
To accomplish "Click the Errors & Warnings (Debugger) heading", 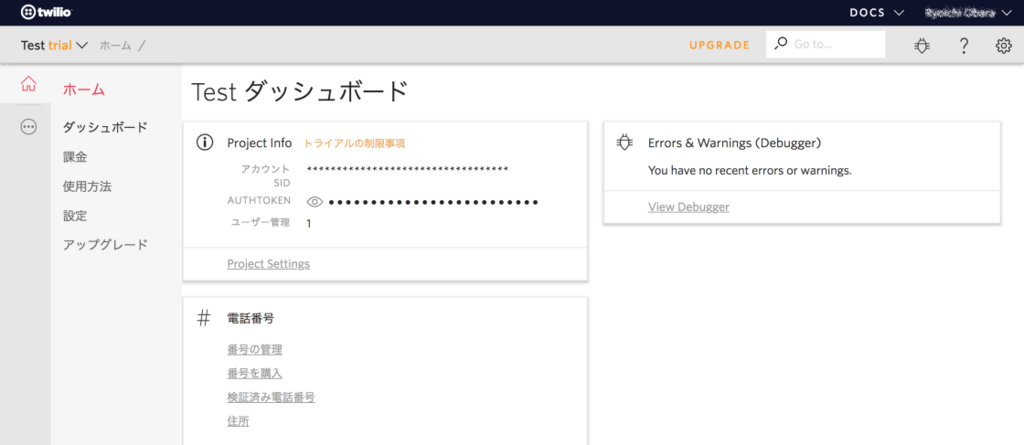I will (734, 142).
